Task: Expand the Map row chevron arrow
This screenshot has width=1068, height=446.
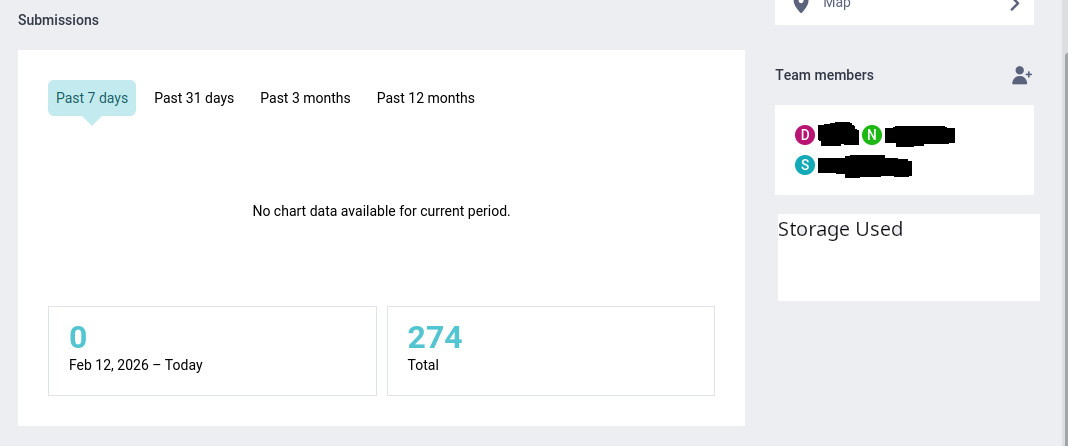Action: [x=1015, y=5]
